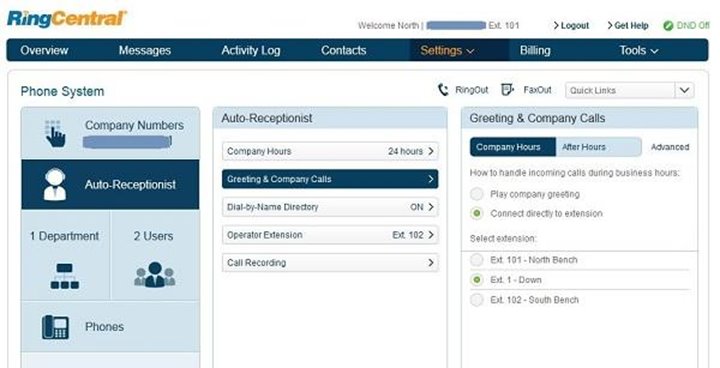Click the RingOut label
This screenshot has height=368, width=720.
[x=472, y=90]
